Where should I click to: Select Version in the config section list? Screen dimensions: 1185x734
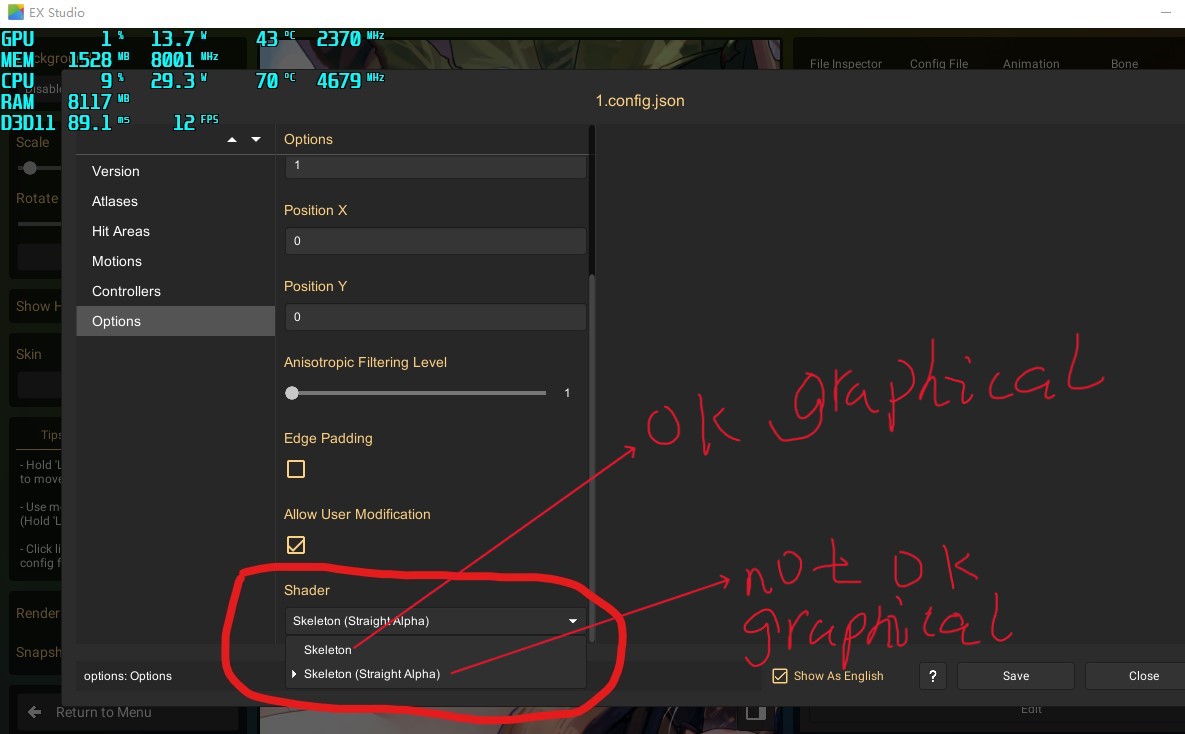pyautogui.click(x=175, y=172)
